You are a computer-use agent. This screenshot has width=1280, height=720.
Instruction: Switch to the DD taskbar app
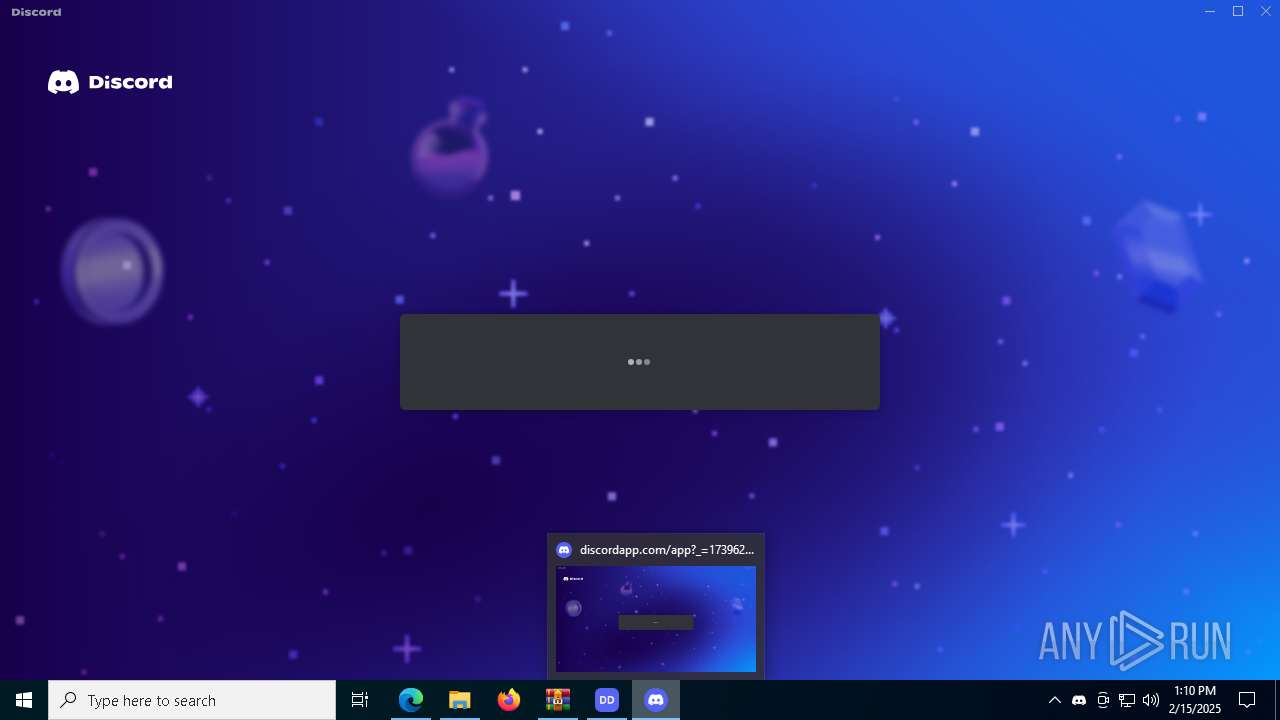point(607,700)
